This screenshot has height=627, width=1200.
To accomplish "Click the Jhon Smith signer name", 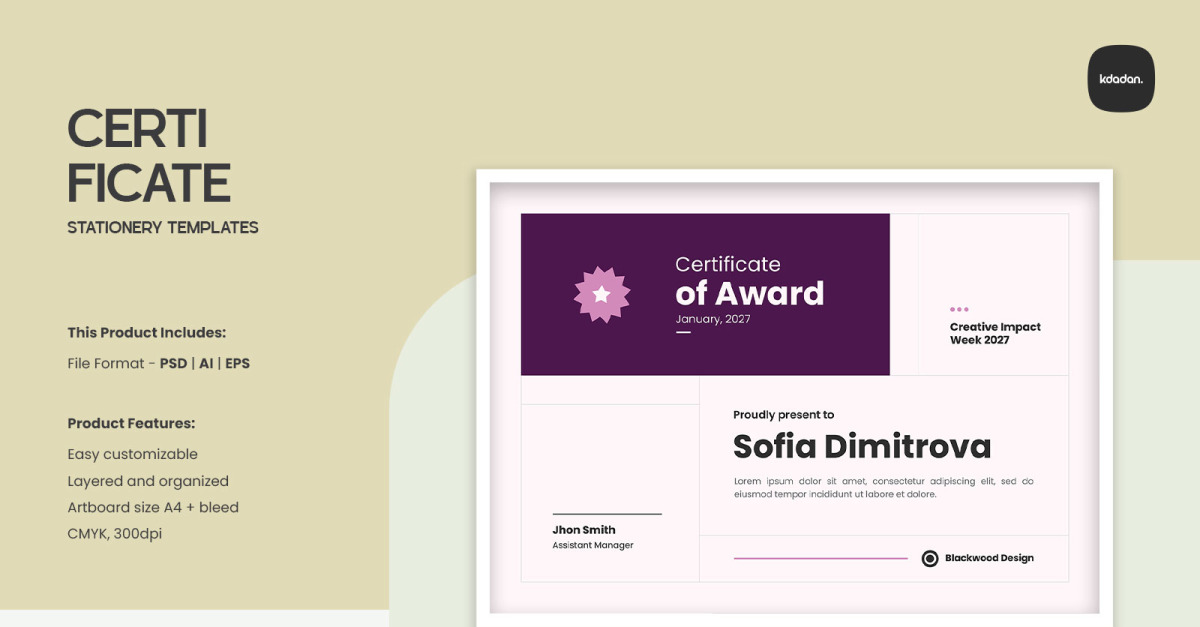I will tap(584, 530).
